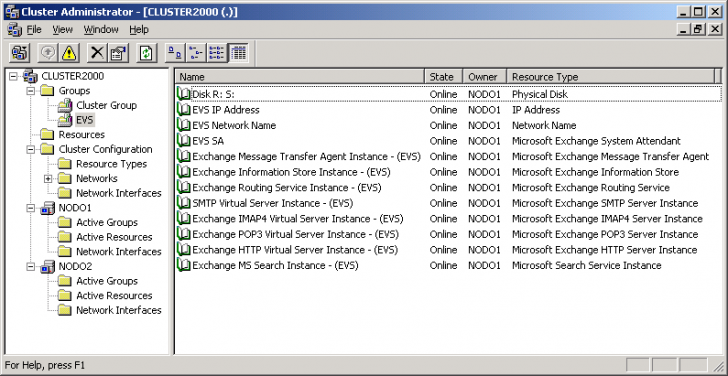728x376 pixels.
Task: Click the Open Connection to Cluster toolbar icon
Action: pyautogui.click(x=20, y=52)
